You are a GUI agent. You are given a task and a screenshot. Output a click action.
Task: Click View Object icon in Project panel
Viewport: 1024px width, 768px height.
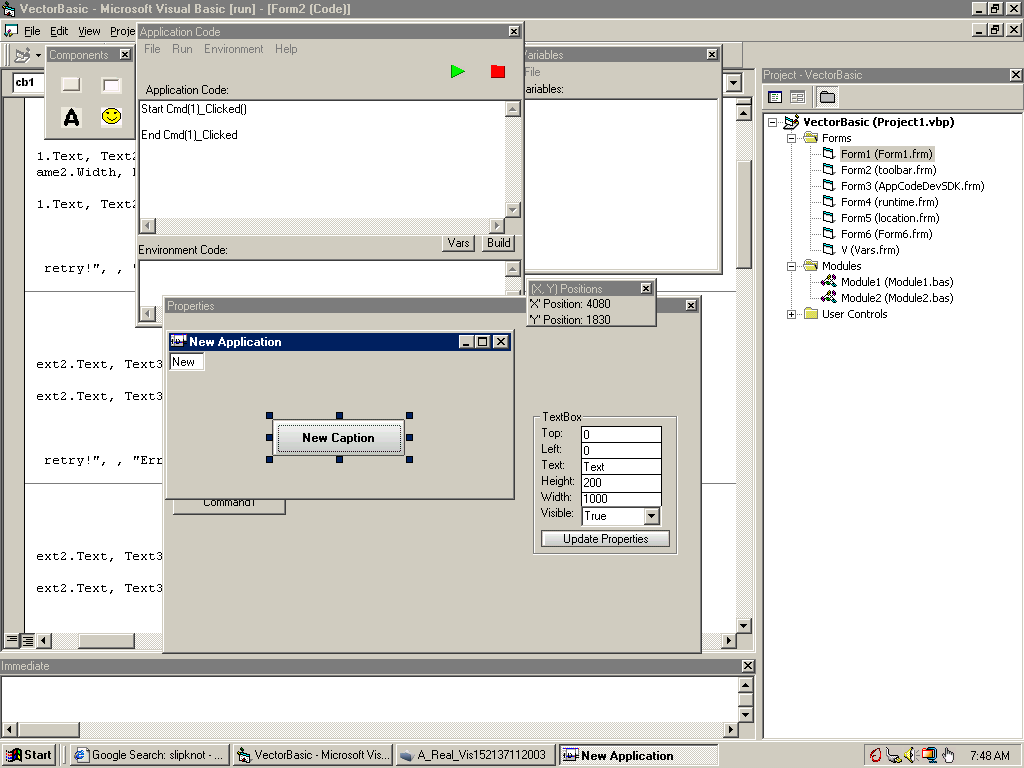(x=797, y=97)
